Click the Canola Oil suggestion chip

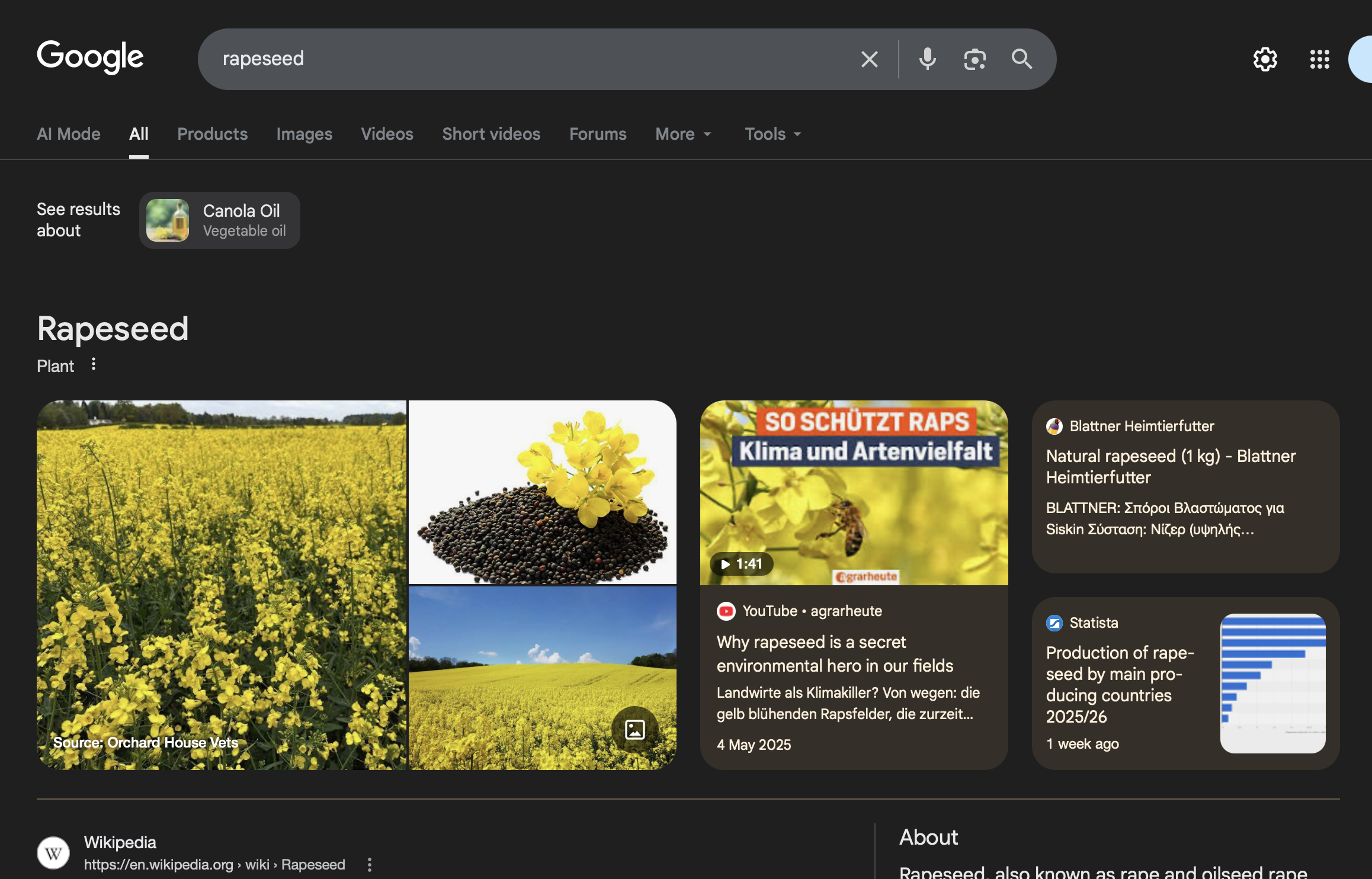(220, 220)
